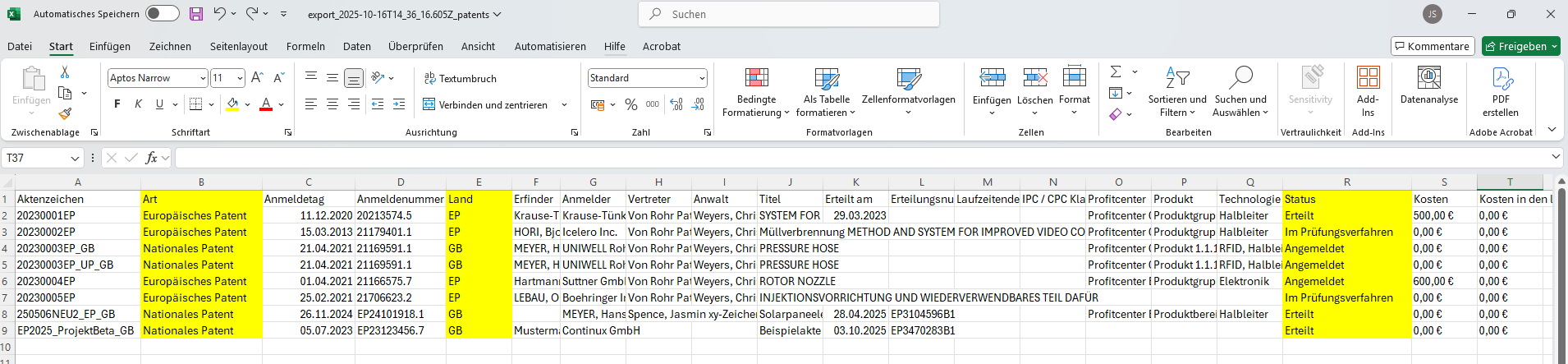Screen dimensions: 1568x364
Task: Apply red font color
Action: pos(265,104)
